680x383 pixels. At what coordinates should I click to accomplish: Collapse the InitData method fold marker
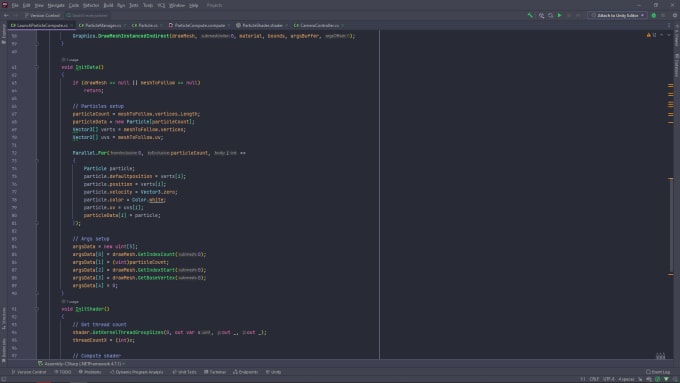pyautogui.click(x=36, y=67)
